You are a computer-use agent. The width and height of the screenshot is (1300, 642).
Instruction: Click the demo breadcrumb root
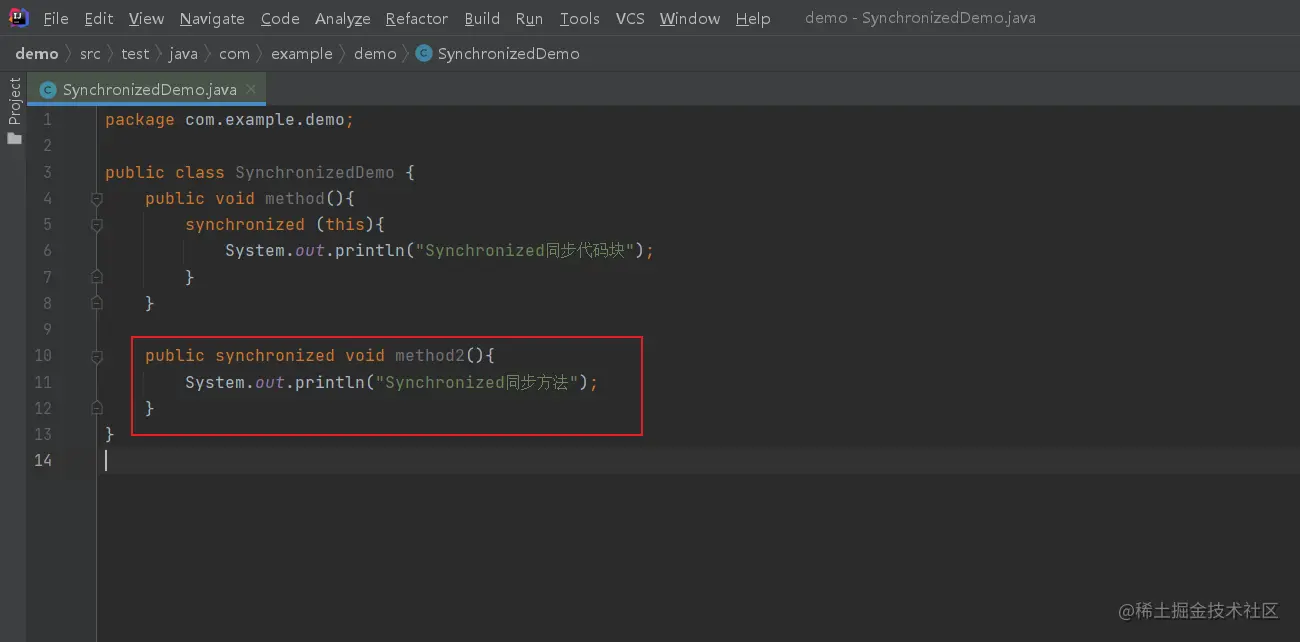click(x=37, y=54)
